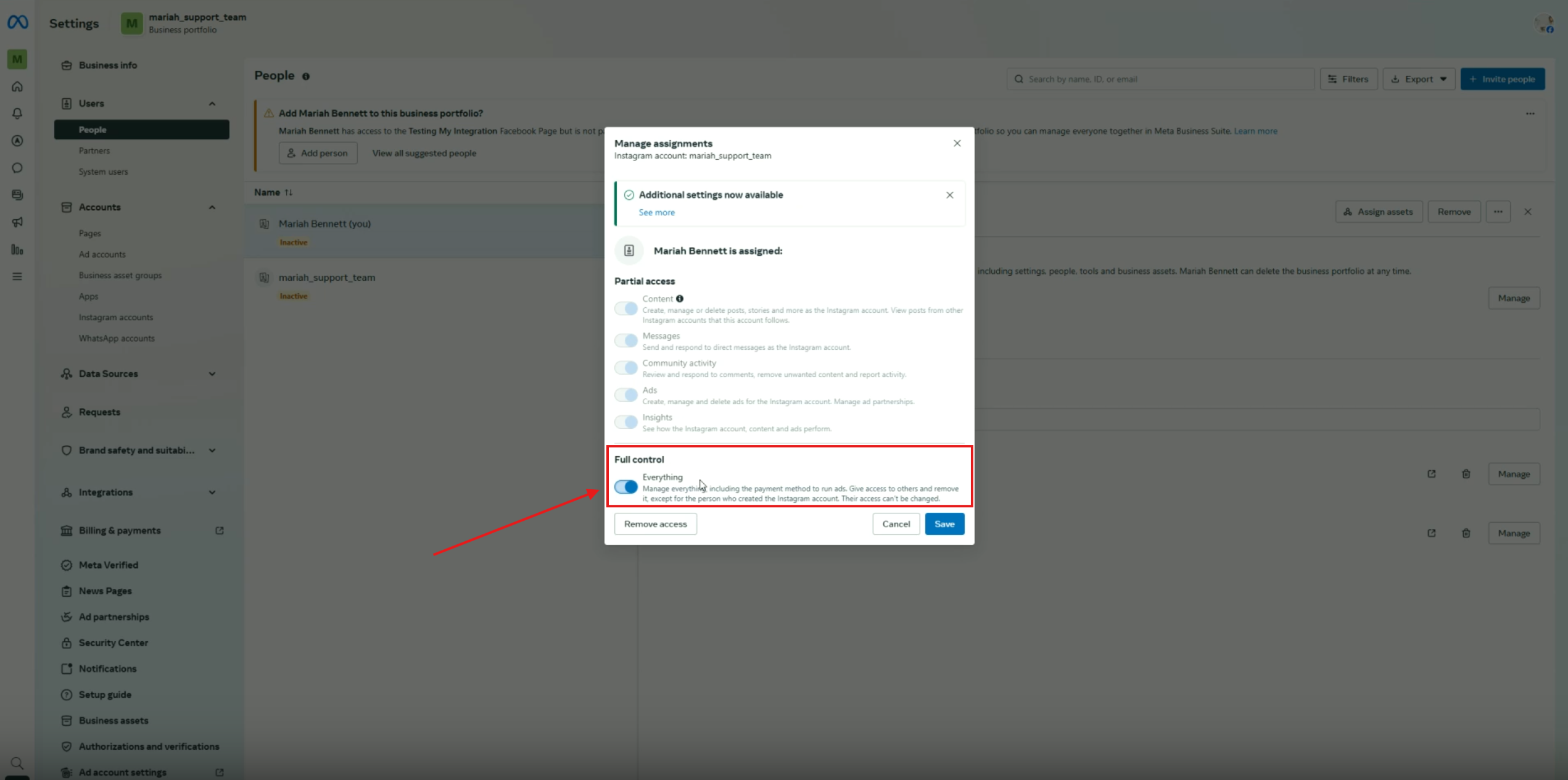Toggle Community activity access switch
Viewport: 1568px width, 780px height.
click(x=625, y=368)
